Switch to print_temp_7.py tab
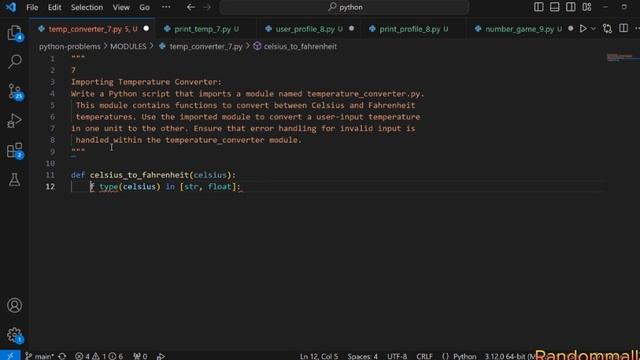This screenshot has width=640, height=360. (207, 29)
